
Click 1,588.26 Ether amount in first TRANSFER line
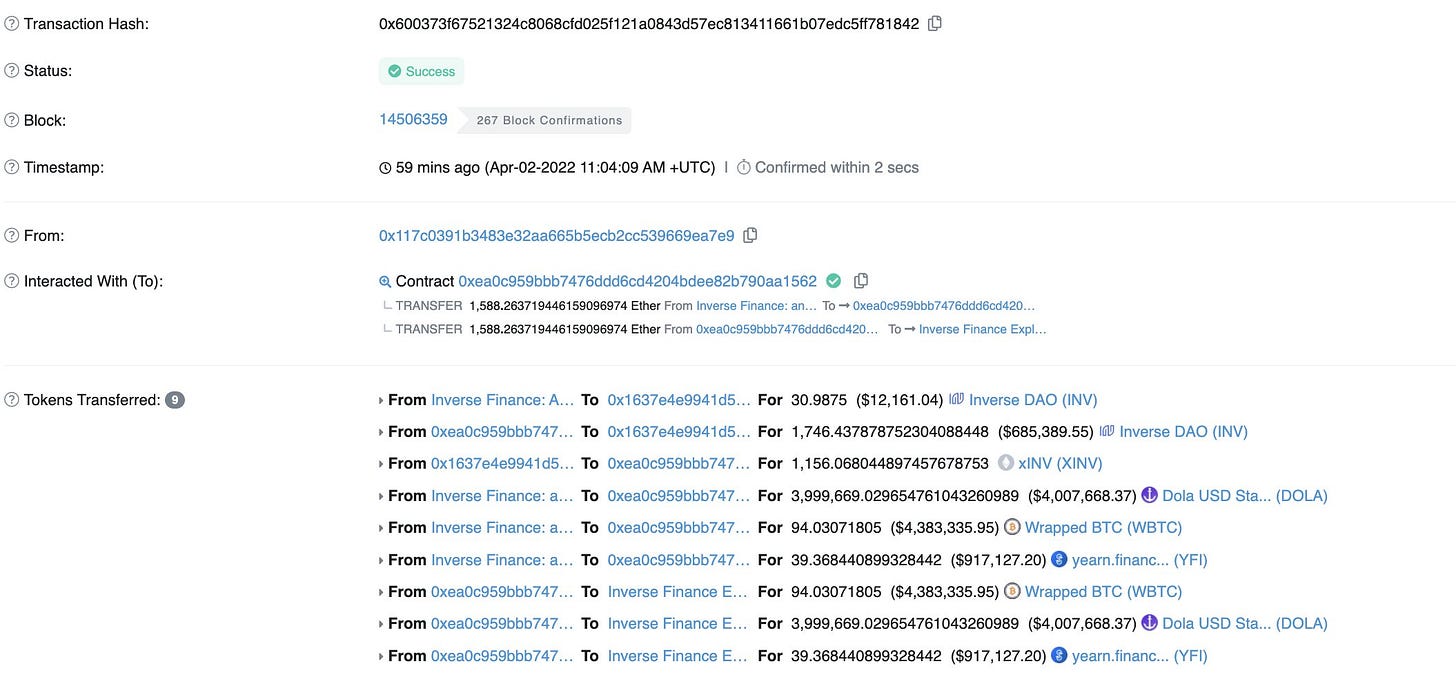coord(564,305)
